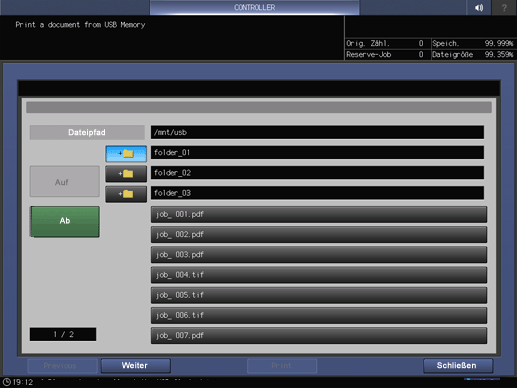Open the folder_02 folder icon button
This screenshot has height=388, width=517.
tap(126, 174)
